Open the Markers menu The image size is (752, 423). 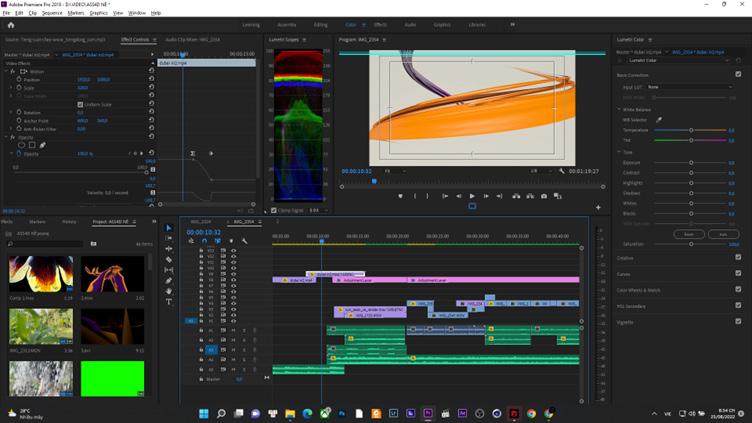[x=76, y=13]
